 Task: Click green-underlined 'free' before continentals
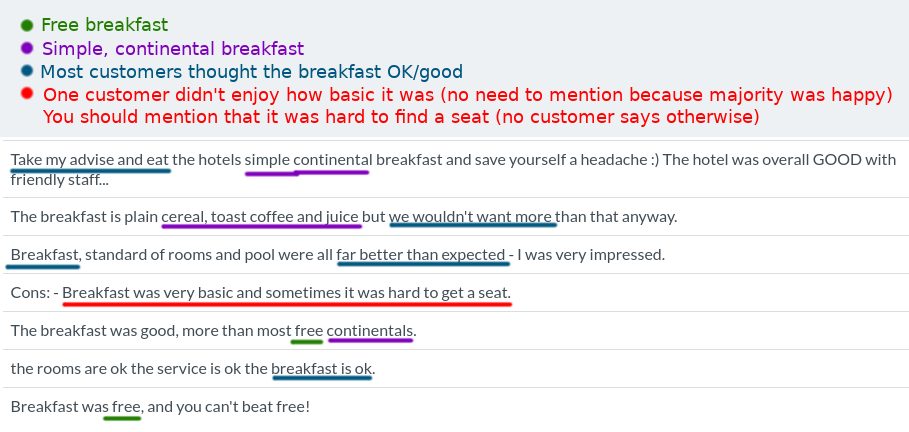click(x=308, y=331)
